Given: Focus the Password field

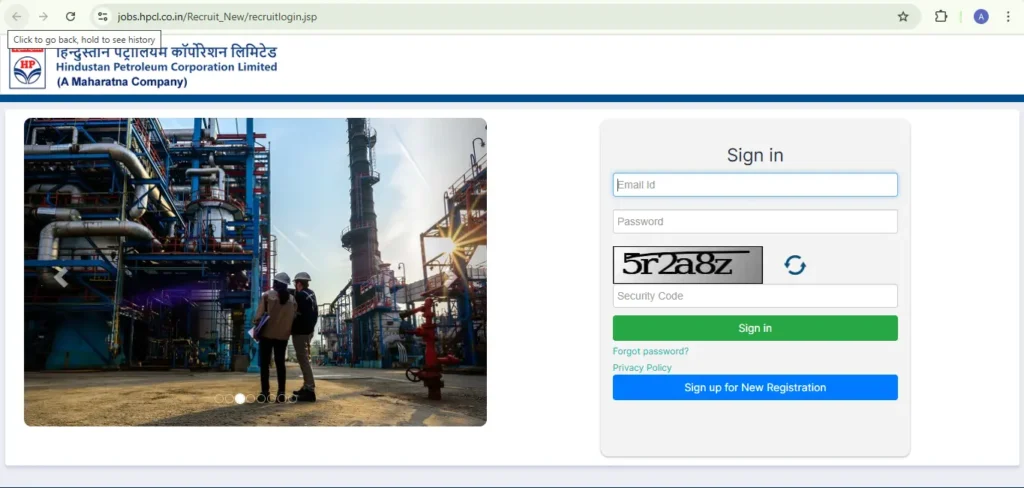Looking at the screenshot, I should [755, 222].
